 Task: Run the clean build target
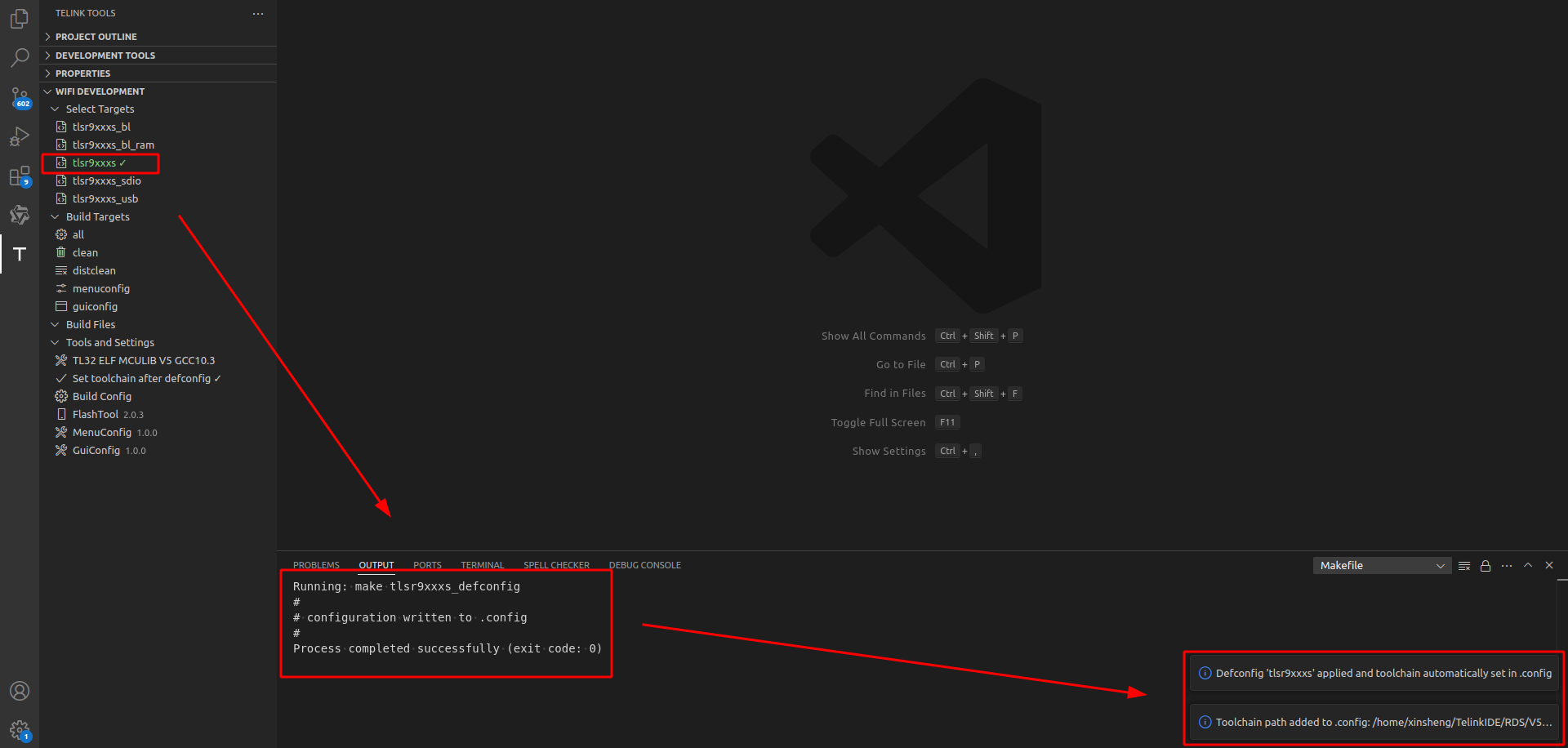click(85, 252)
